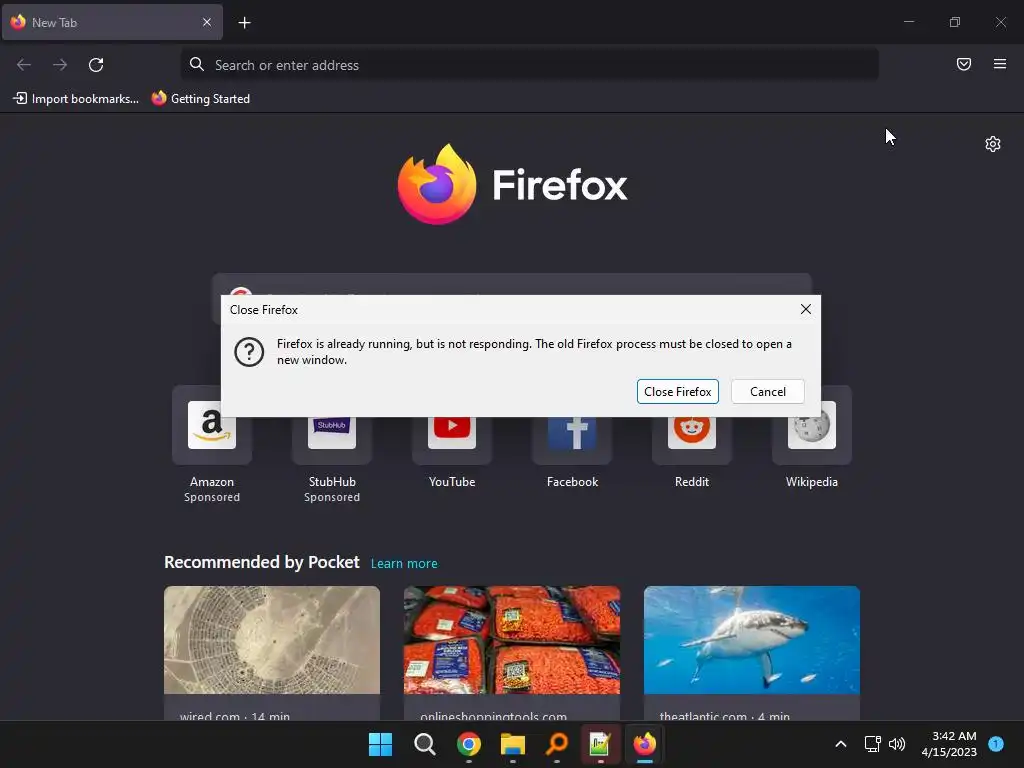1024x768 pixels.
Task: Click the question mark icon in dialog
Action: pos(249,352)
